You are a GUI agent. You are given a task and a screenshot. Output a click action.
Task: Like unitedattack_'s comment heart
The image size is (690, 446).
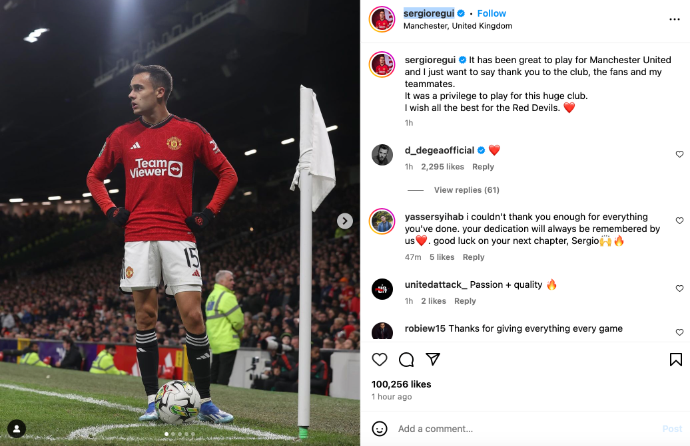click(x=679, y=289)
